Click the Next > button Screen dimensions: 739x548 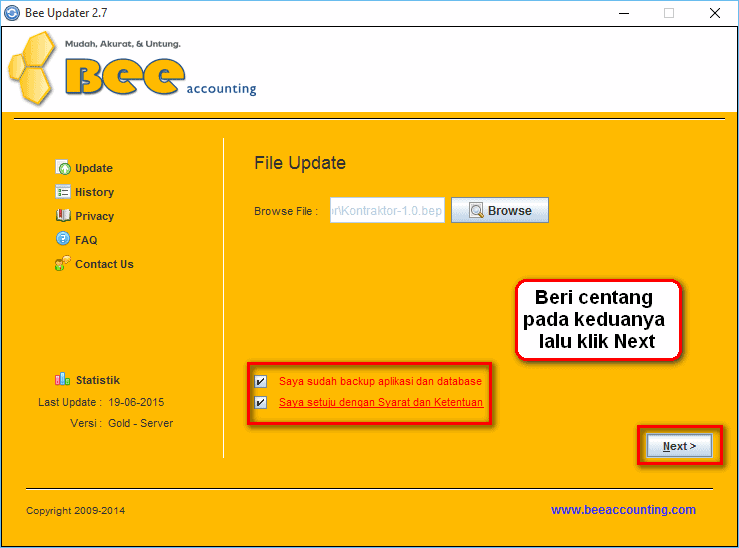click(679, 446)
